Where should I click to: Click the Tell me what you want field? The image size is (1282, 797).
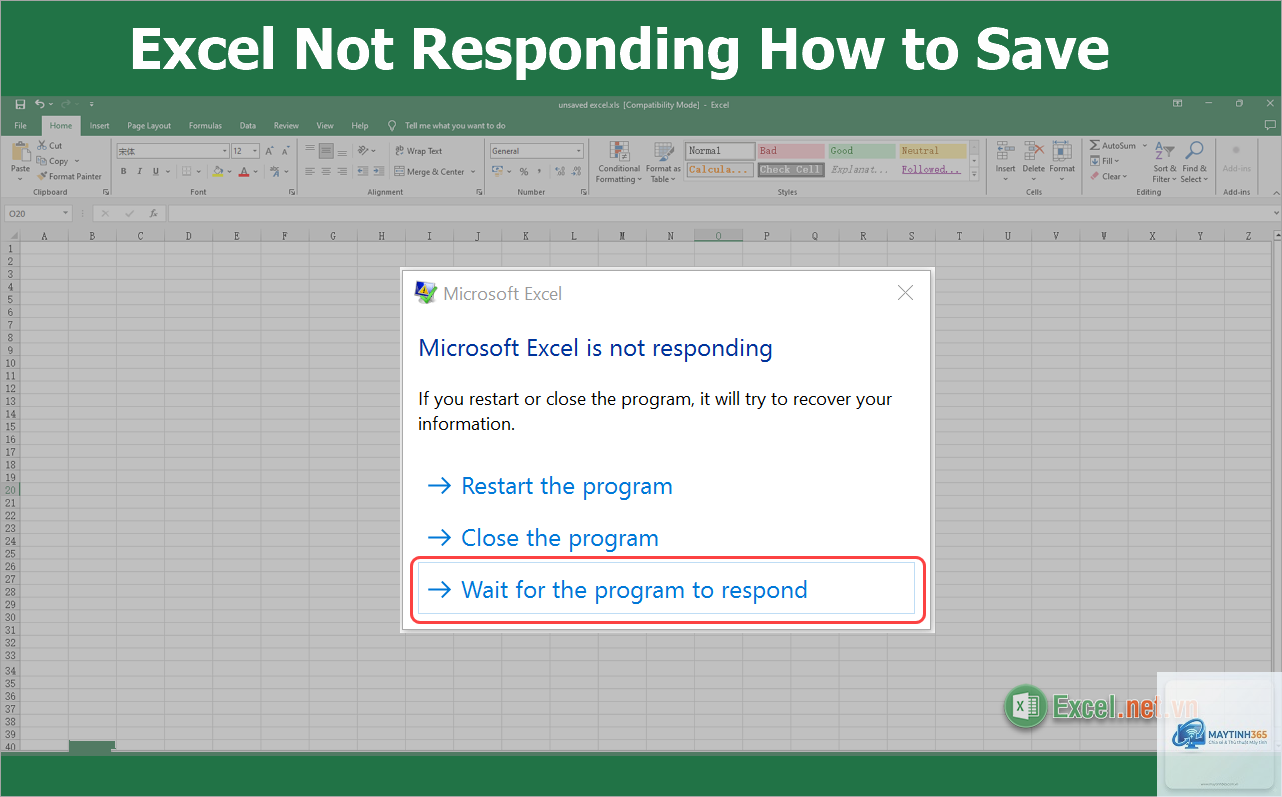[455, 126]
